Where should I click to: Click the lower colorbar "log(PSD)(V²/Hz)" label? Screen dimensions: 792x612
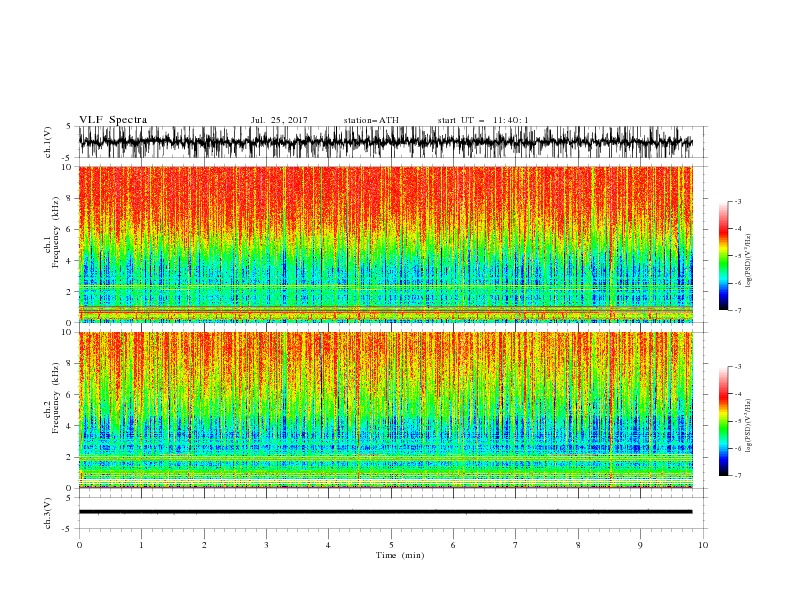click(748, 426)
